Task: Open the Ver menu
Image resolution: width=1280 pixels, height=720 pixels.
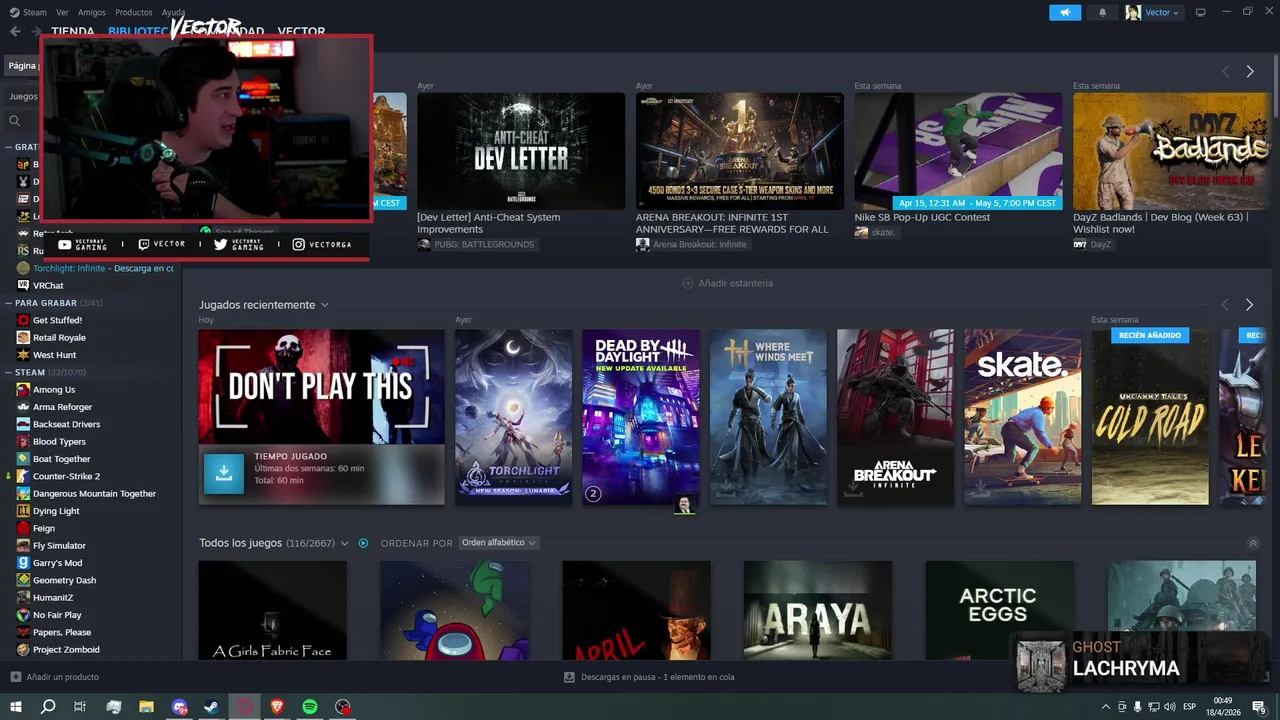Action: point(63,12)
